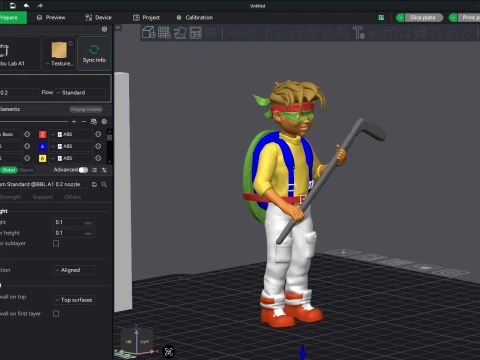
Task: Click red filament 2 color swatch
Action: [42, 134]
